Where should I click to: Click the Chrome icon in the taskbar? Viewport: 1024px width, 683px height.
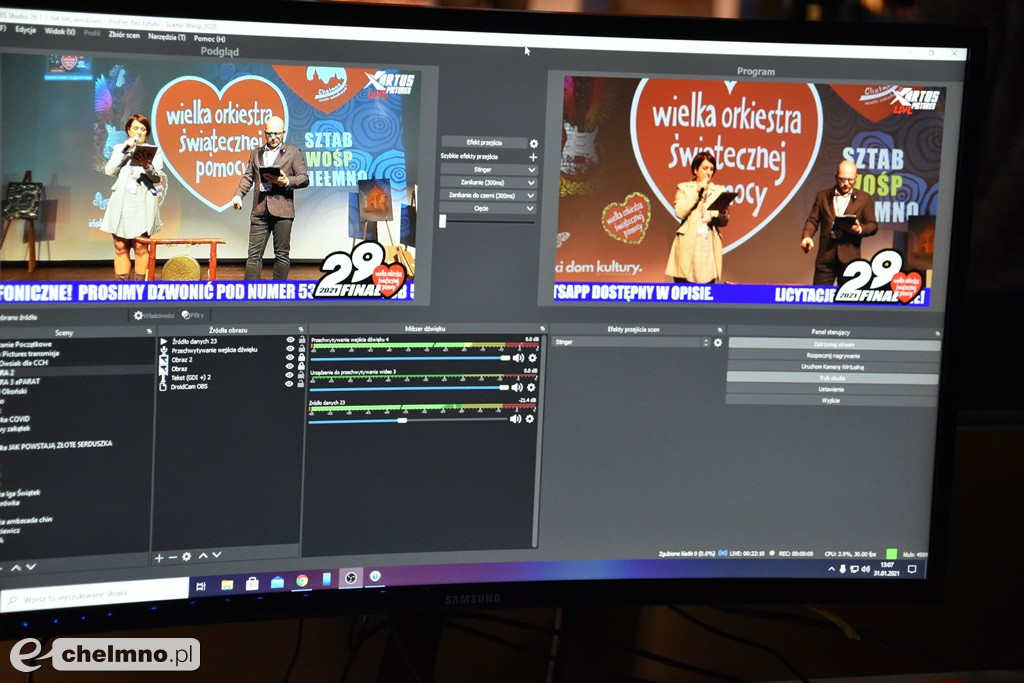(x=301, y=581)
